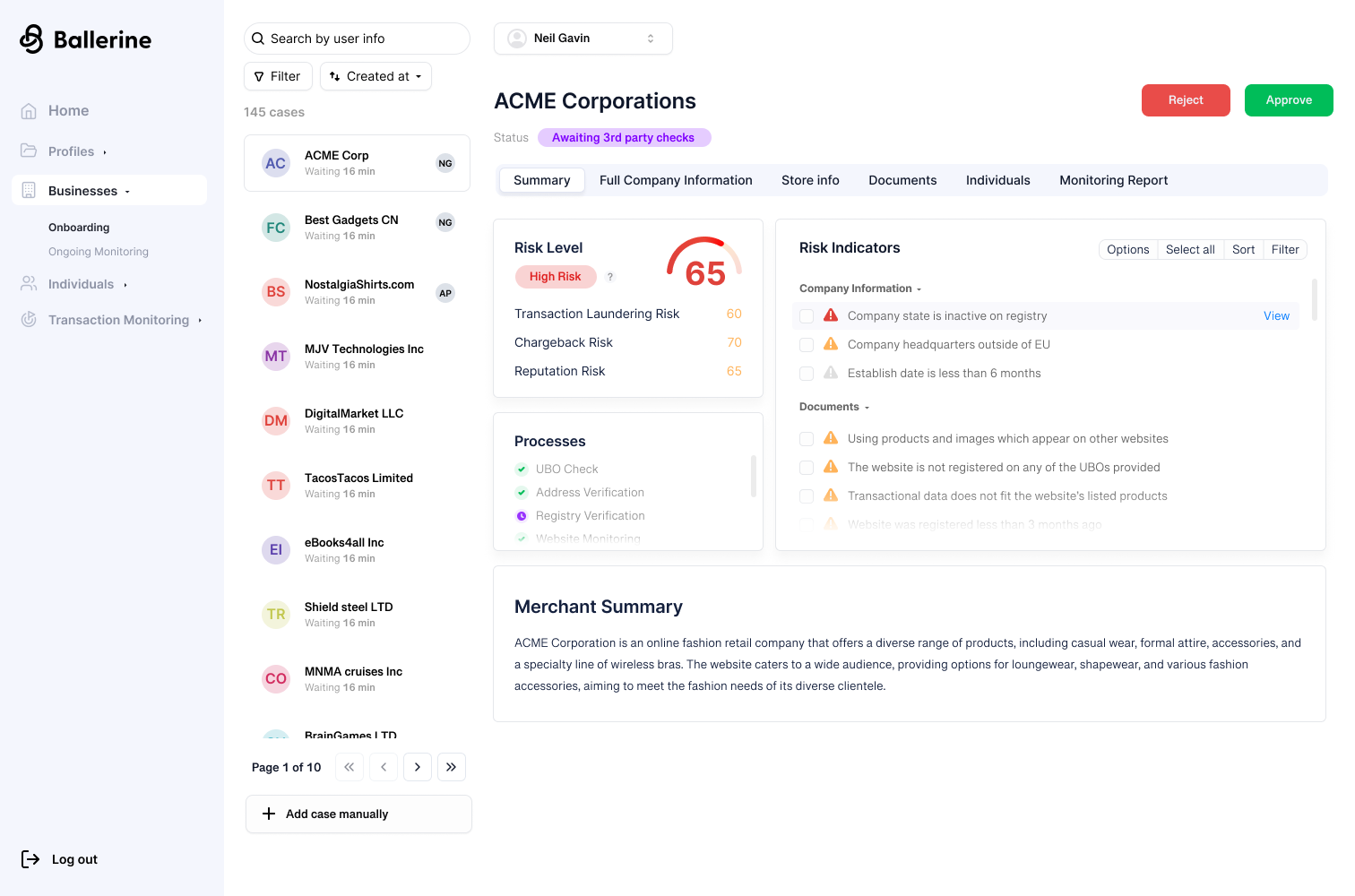Switch to the Documents tab
This screenshot has width=1355, height=896.
coord(902,180)
